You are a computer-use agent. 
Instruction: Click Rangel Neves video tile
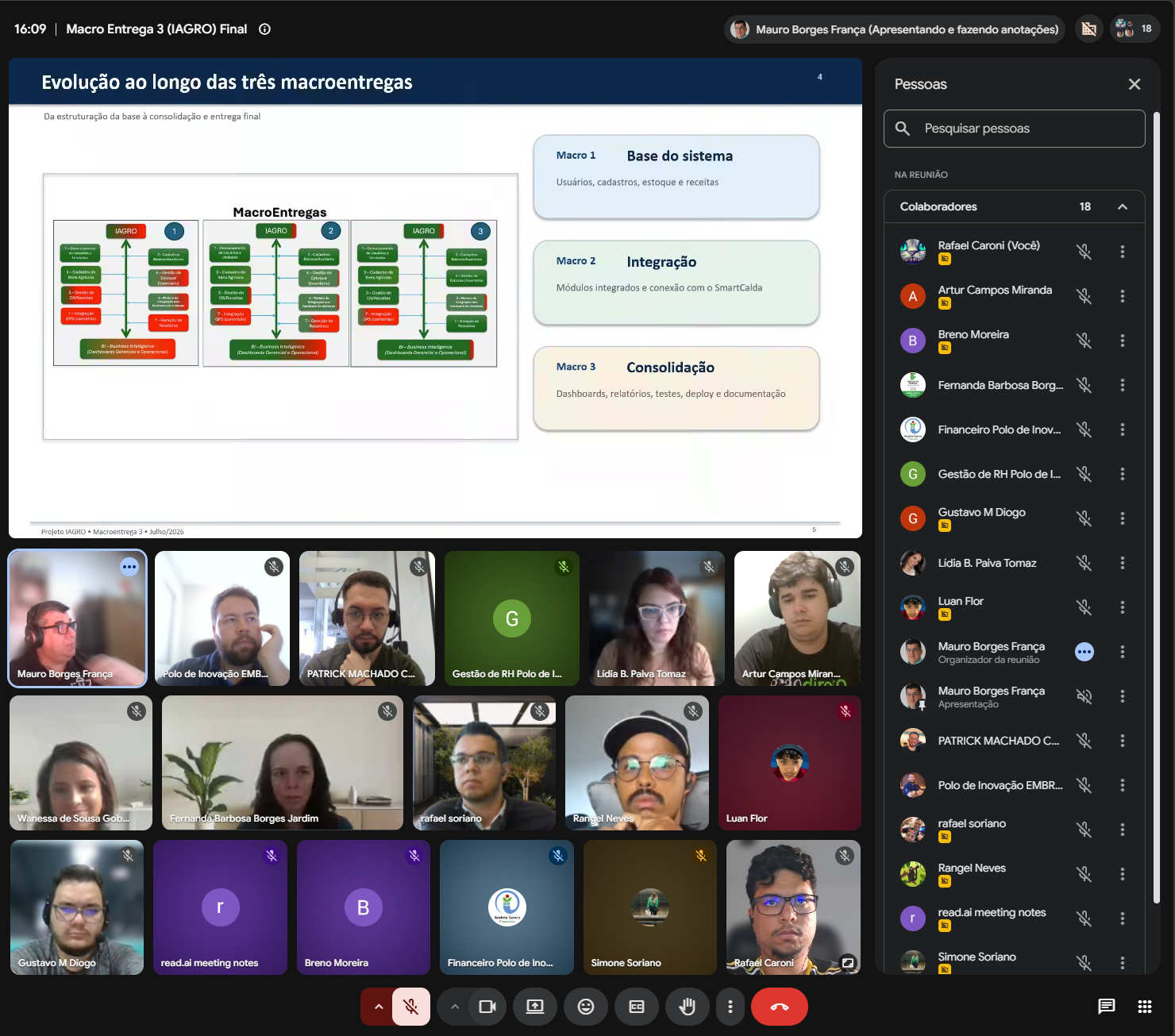(x=637, y=763)
